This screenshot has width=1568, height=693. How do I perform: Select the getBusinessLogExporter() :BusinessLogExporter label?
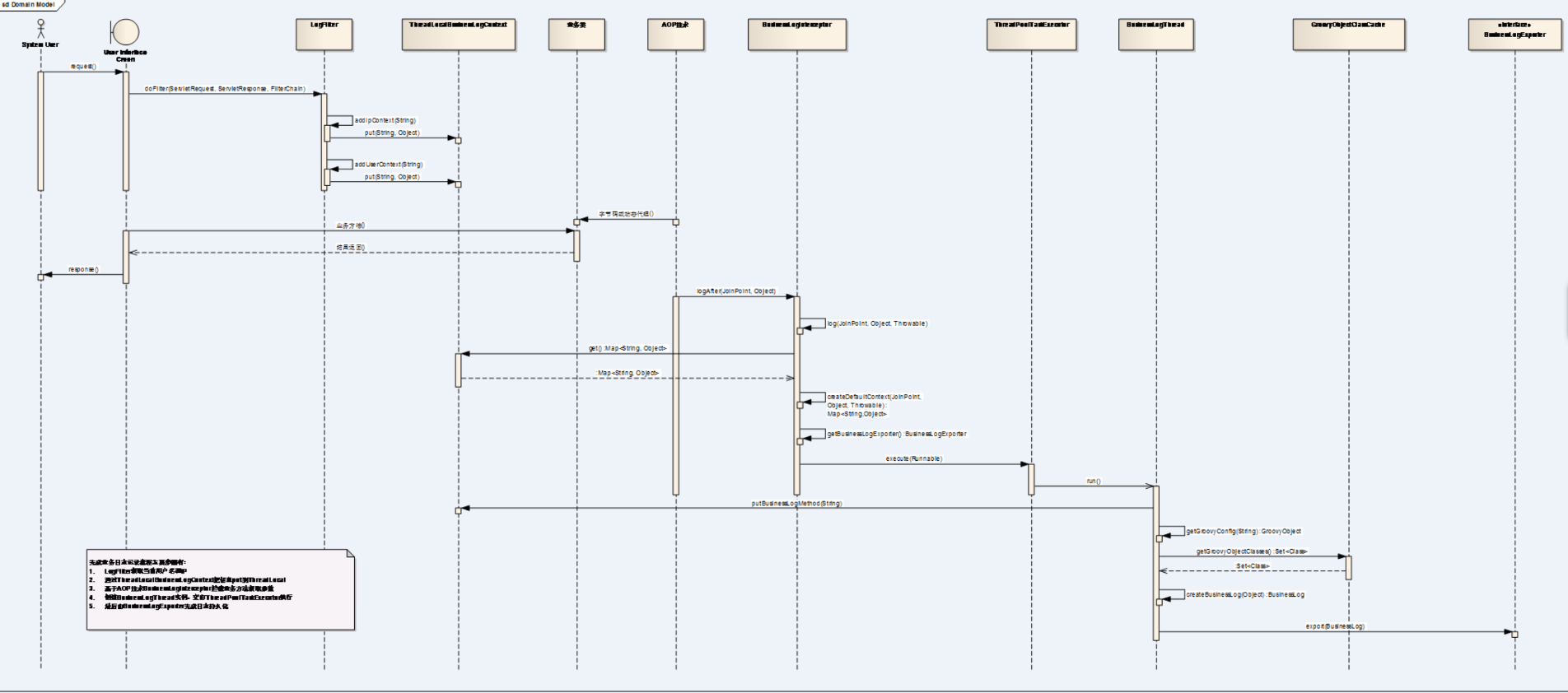[x=897, y=434]
